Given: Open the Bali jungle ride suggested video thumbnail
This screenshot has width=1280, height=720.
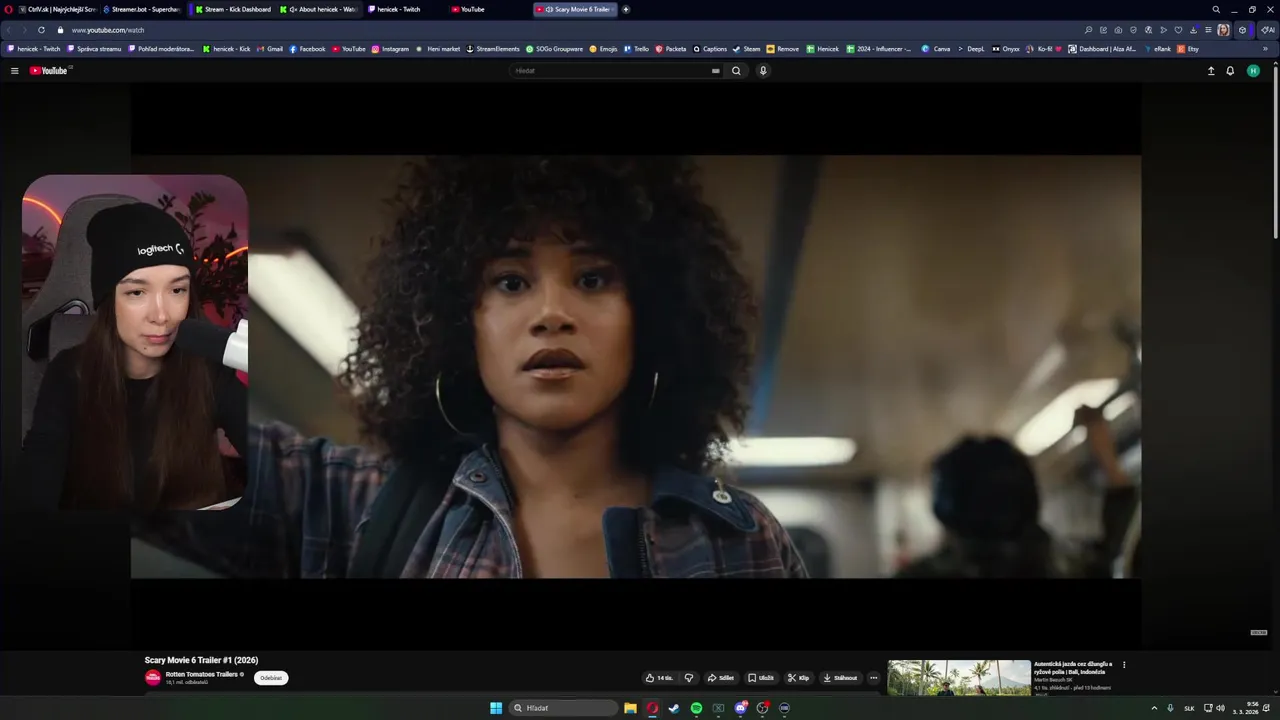Looking at the screenshot, I should coord(959,678).
